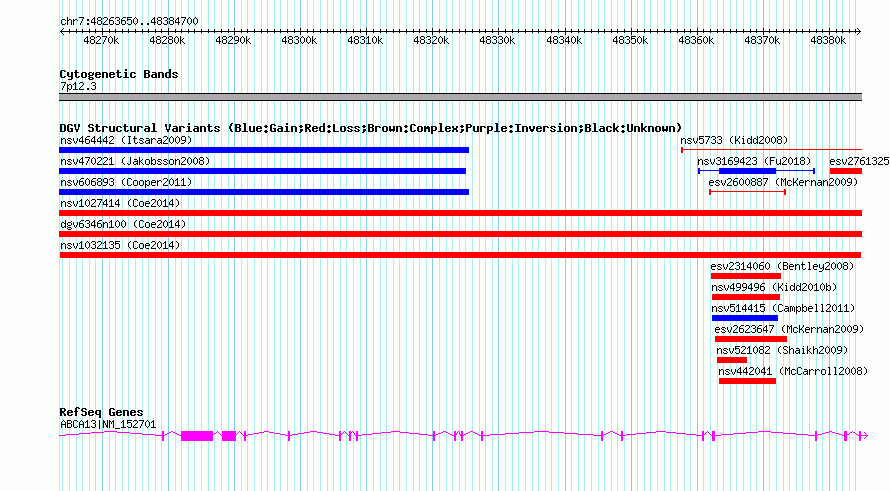Click the 48290k ruler tick label

coord(233,40)
